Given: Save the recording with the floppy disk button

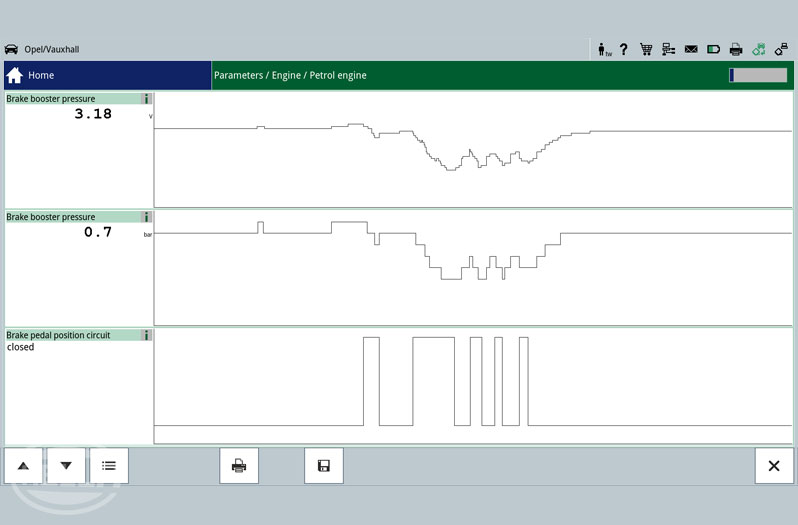Looking at the screenshot, I should [323, 466].
